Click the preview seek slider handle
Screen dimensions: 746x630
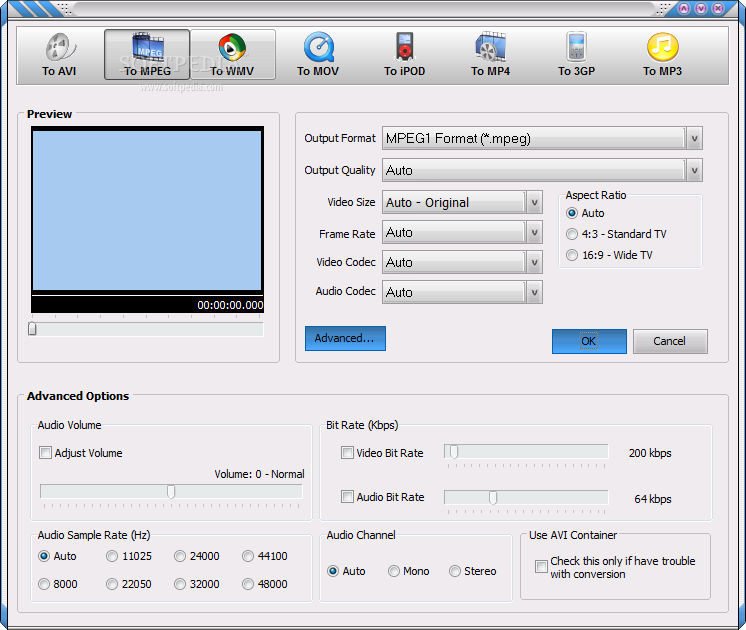pyautogui.click(x=32, y=328)
